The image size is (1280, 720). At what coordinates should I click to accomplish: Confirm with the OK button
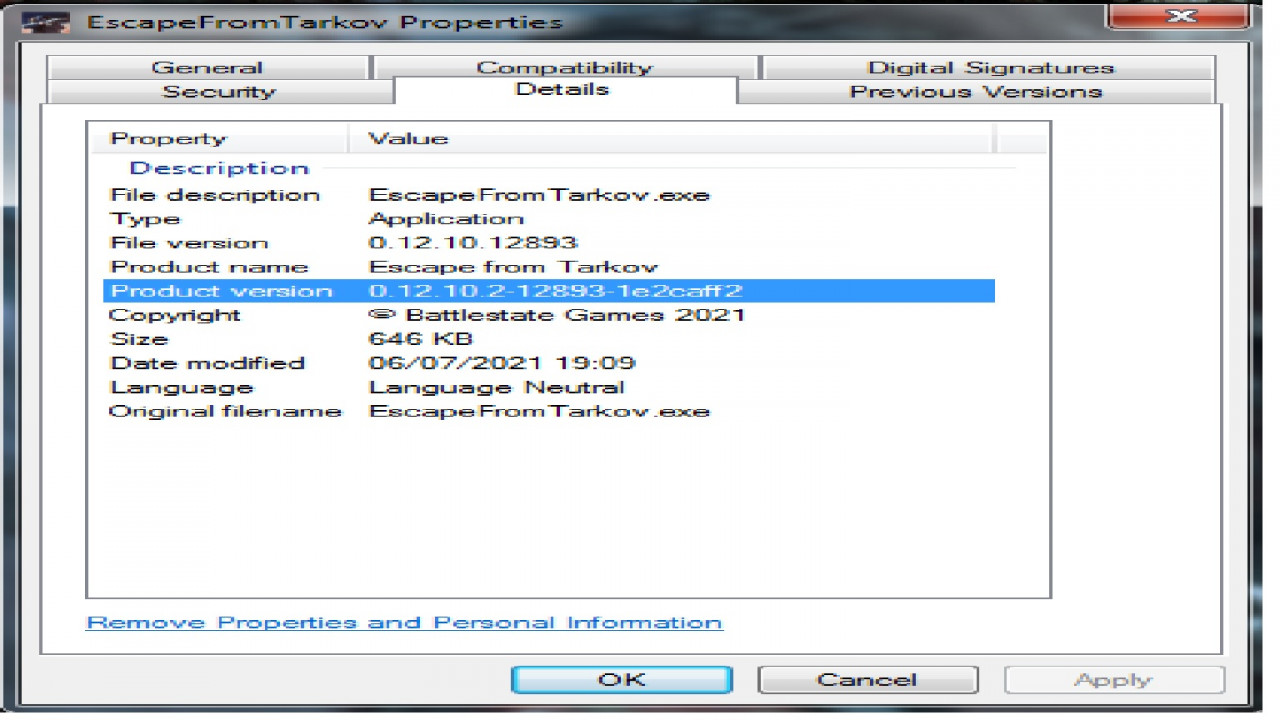(x=622, y=680)
